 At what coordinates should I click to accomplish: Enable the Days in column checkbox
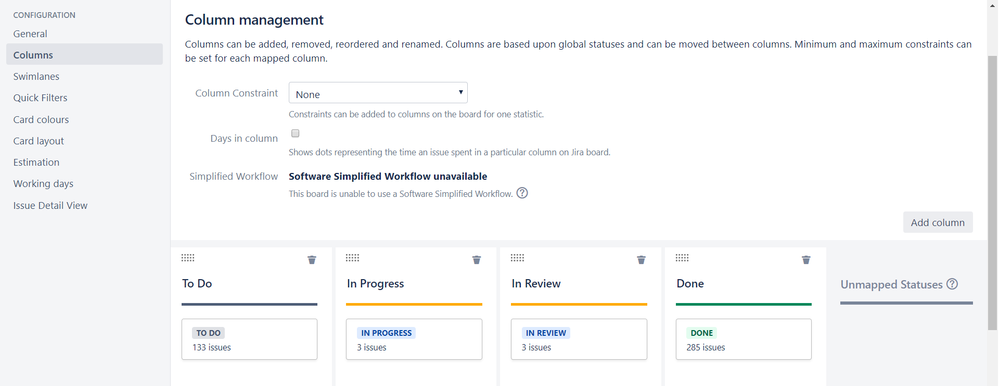(x=295, y=134)
